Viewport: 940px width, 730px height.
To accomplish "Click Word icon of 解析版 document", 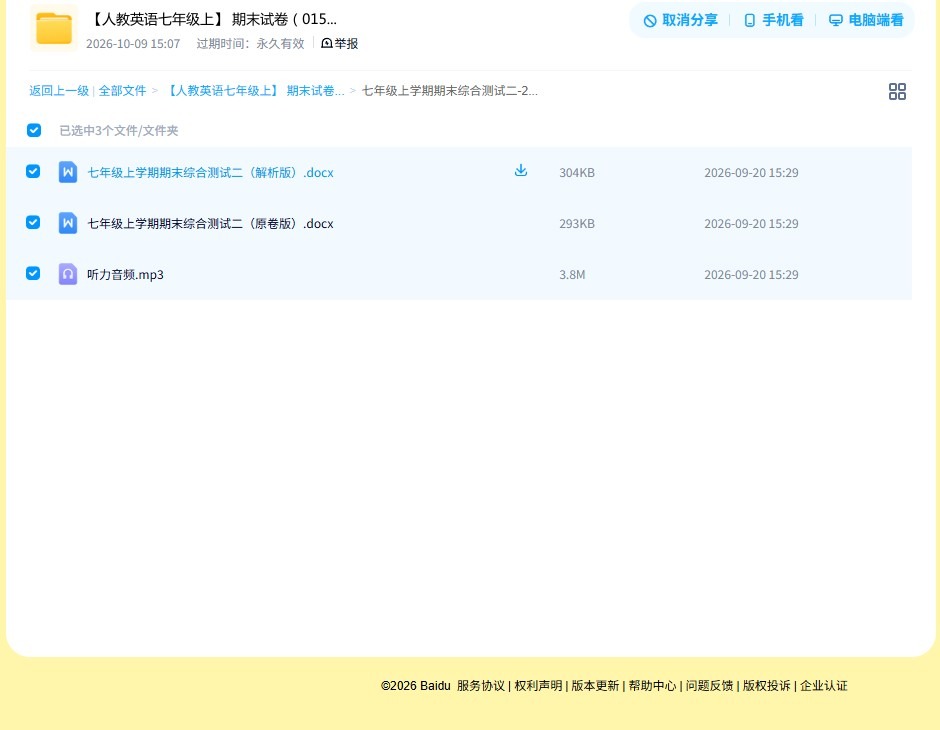I will (x=68, y=172).
